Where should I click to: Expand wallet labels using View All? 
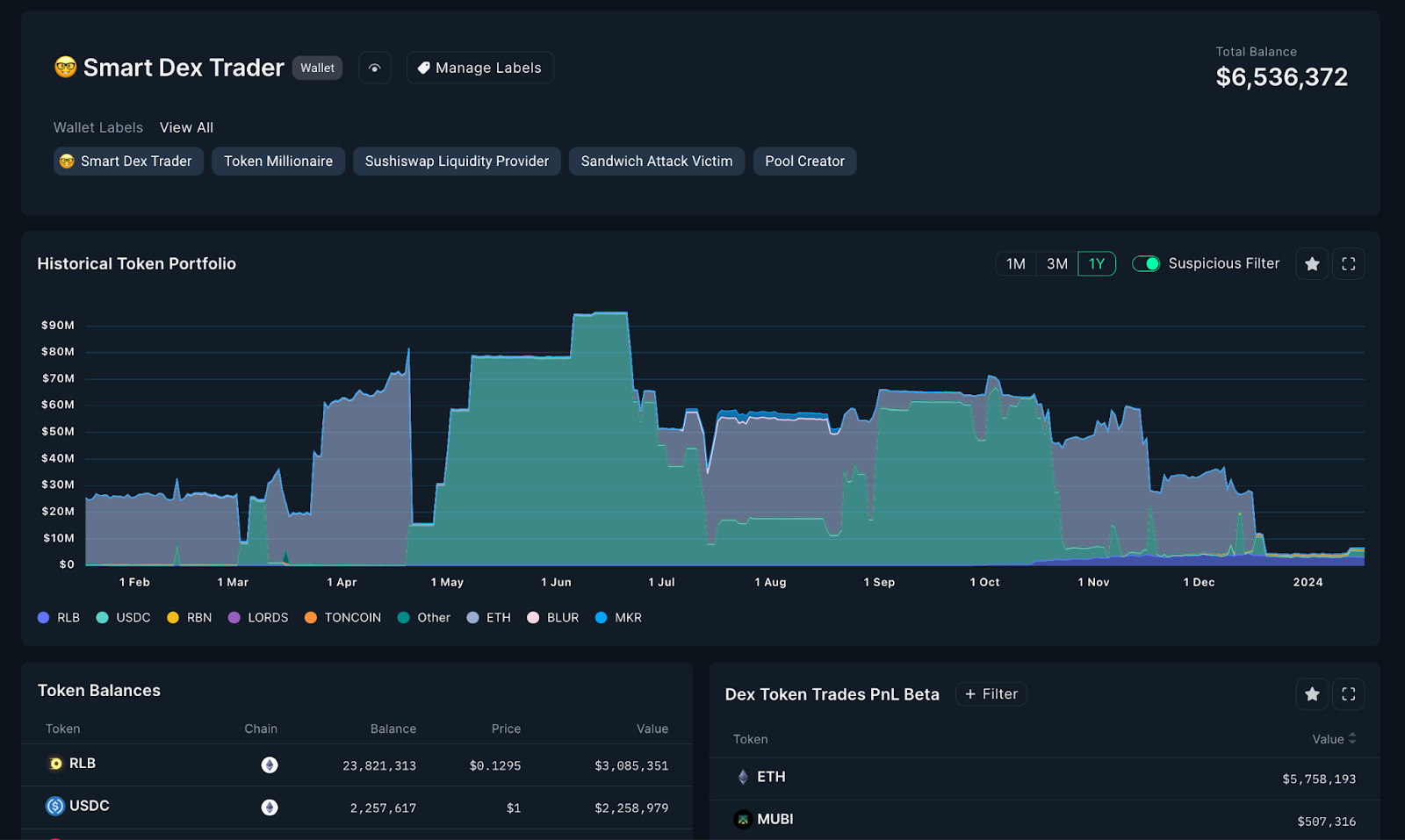[186, 127]
